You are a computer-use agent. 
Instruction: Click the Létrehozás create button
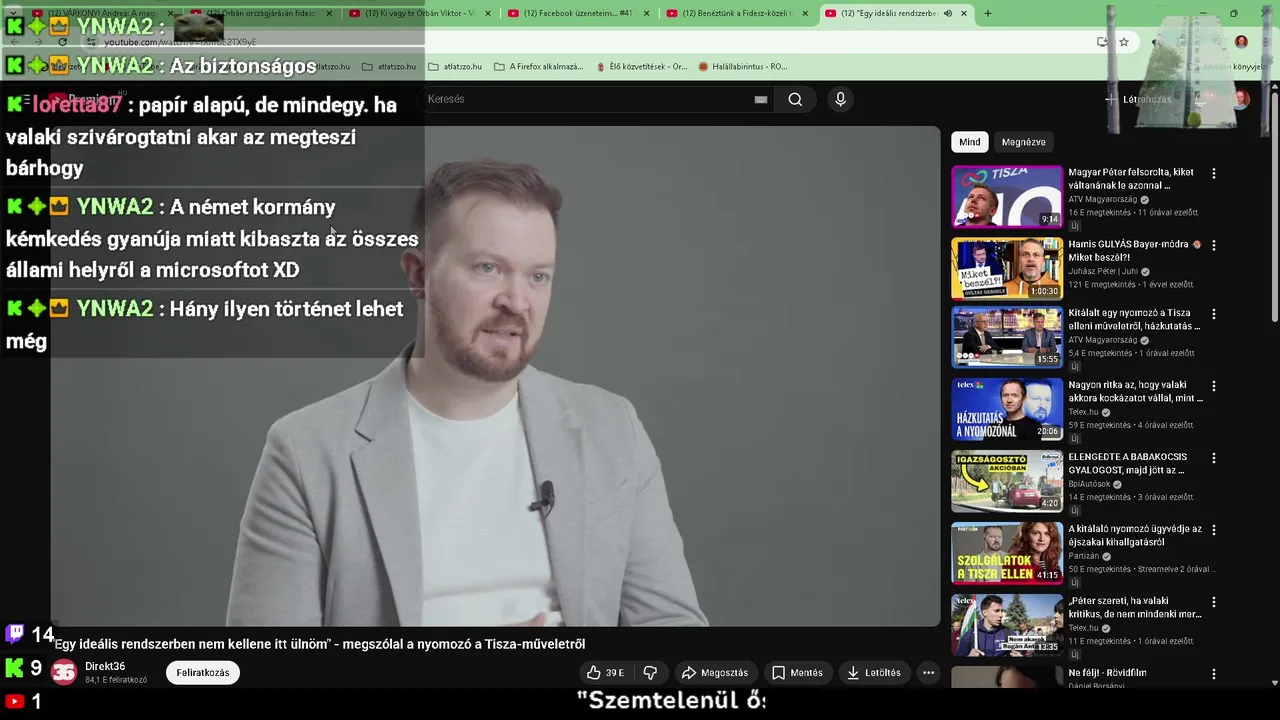coord(1138,99)
